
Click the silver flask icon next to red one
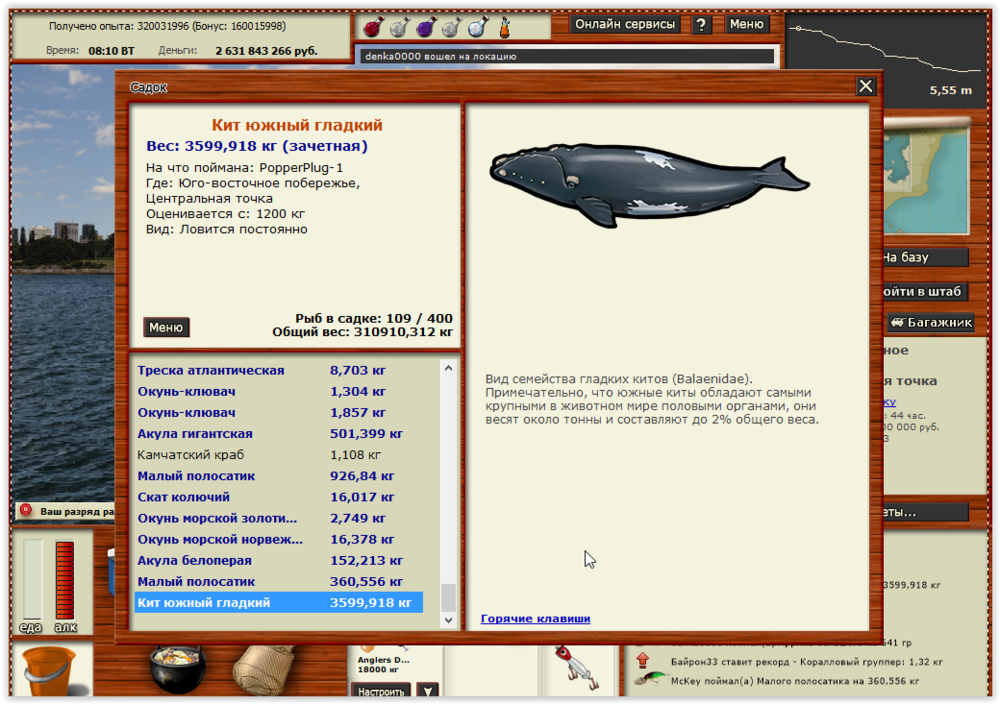coord(398,27)
